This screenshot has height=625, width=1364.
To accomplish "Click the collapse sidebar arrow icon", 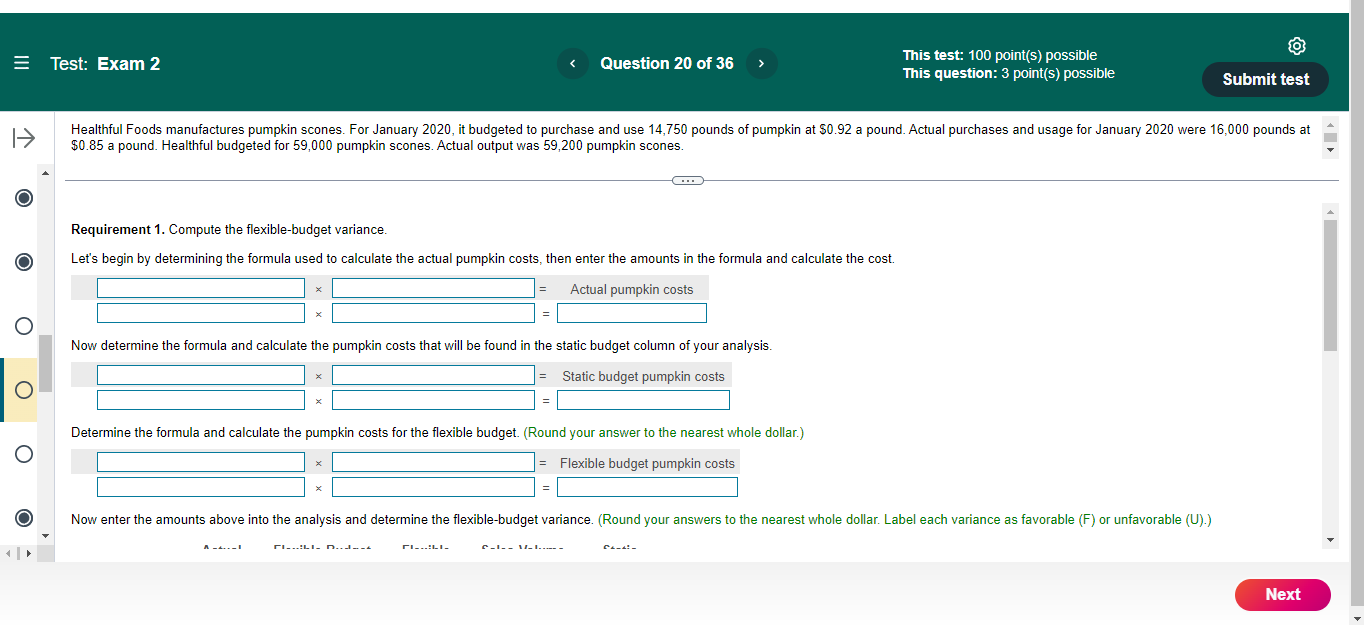I will (24, 137).
